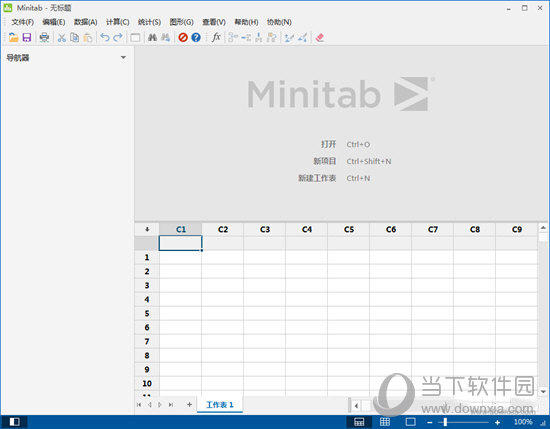Screen dimensions: 550x429
Task: Add a new worksheet with plus button
Action: [189, 404]
